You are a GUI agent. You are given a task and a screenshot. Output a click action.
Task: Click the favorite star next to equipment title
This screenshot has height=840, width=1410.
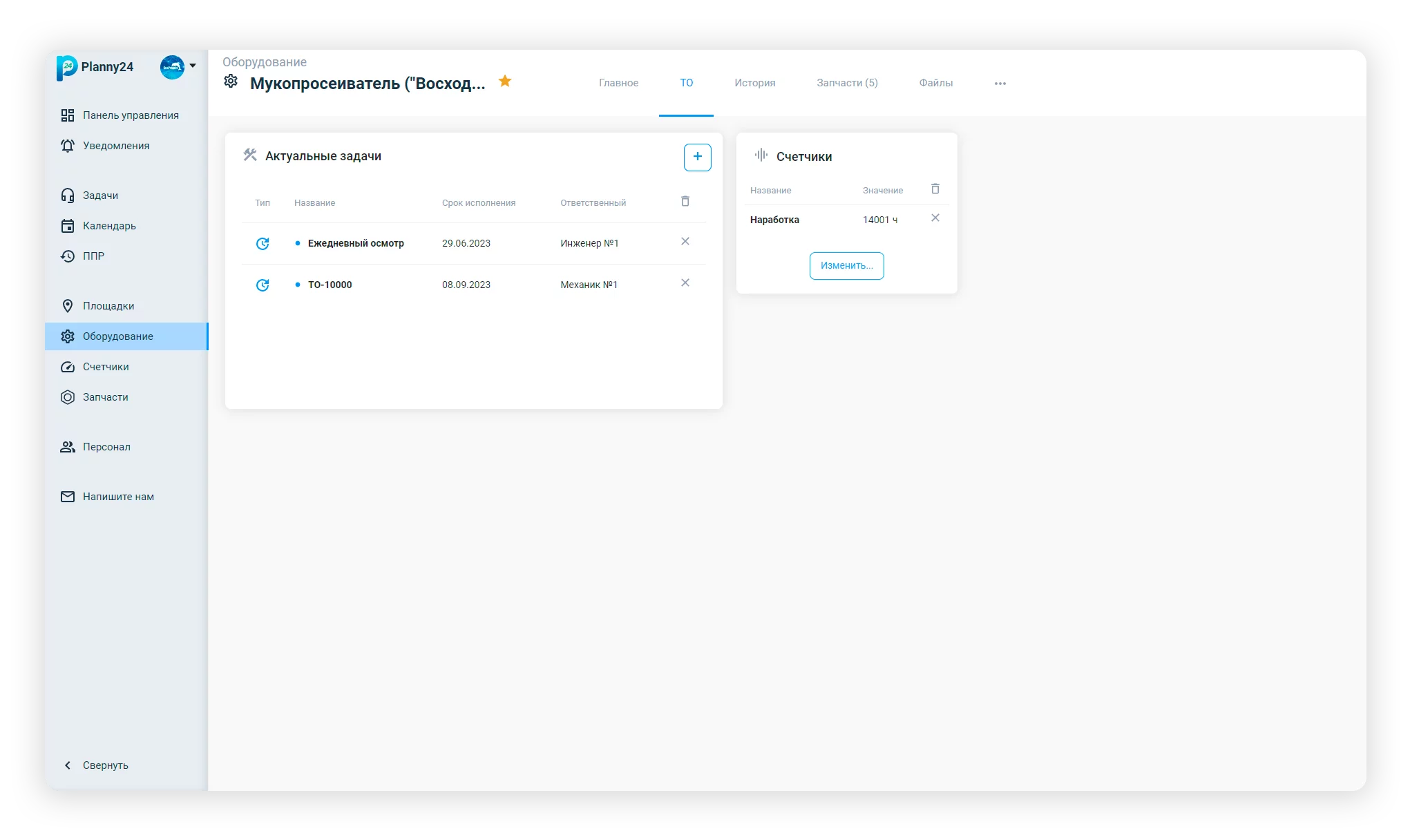coord(505,82)
